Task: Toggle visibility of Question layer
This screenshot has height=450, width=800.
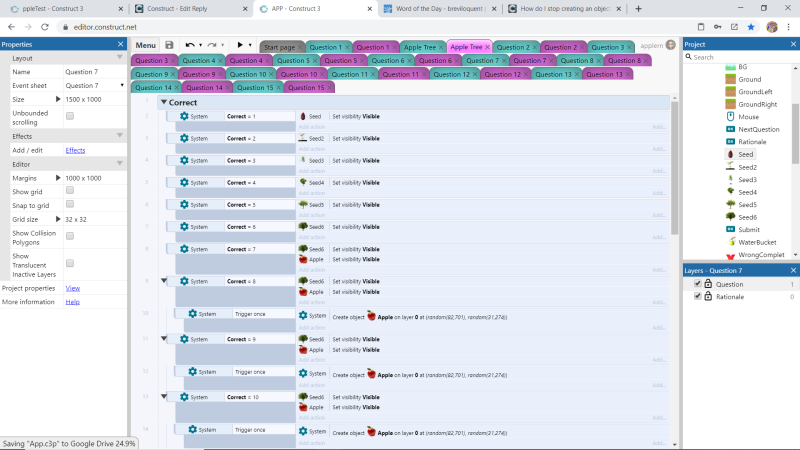Action: [697, 284]
